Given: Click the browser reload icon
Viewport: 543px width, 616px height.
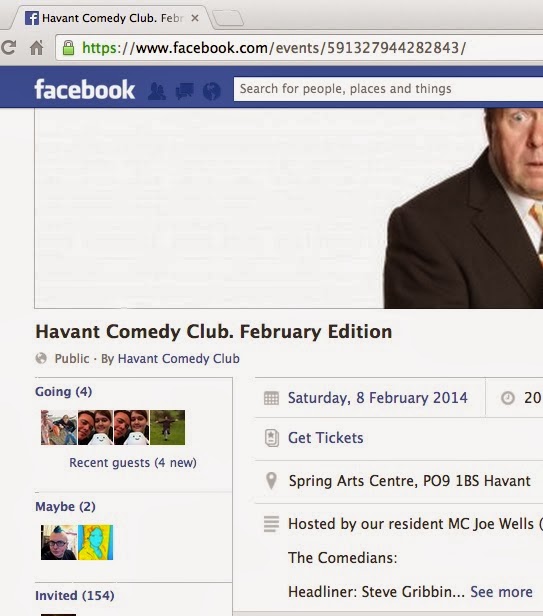Looking at the screenshot, I should coord(8,48).
